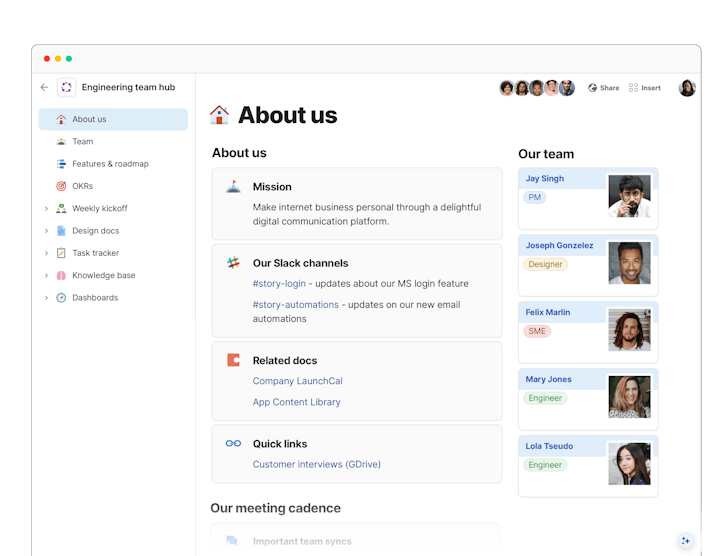The width and height of the screenshot is (720, 556).
Task: Click the Engineering team hub logo icon
Action: (66, 88)
